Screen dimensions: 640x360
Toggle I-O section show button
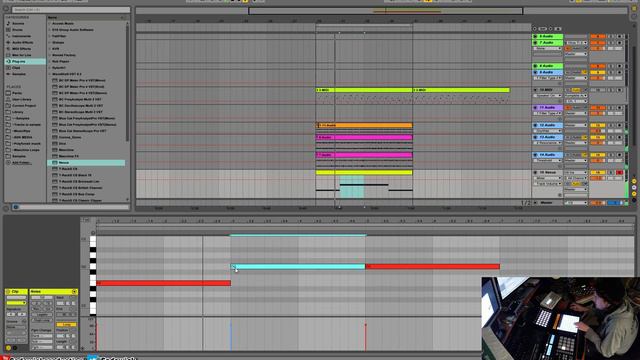[x=634, y=181]
